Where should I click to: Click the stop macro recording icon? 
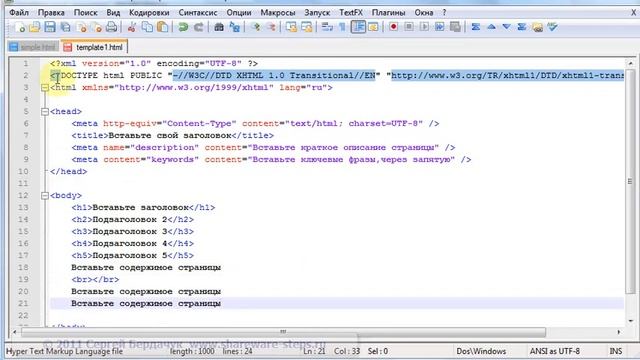tap(409, 27)
